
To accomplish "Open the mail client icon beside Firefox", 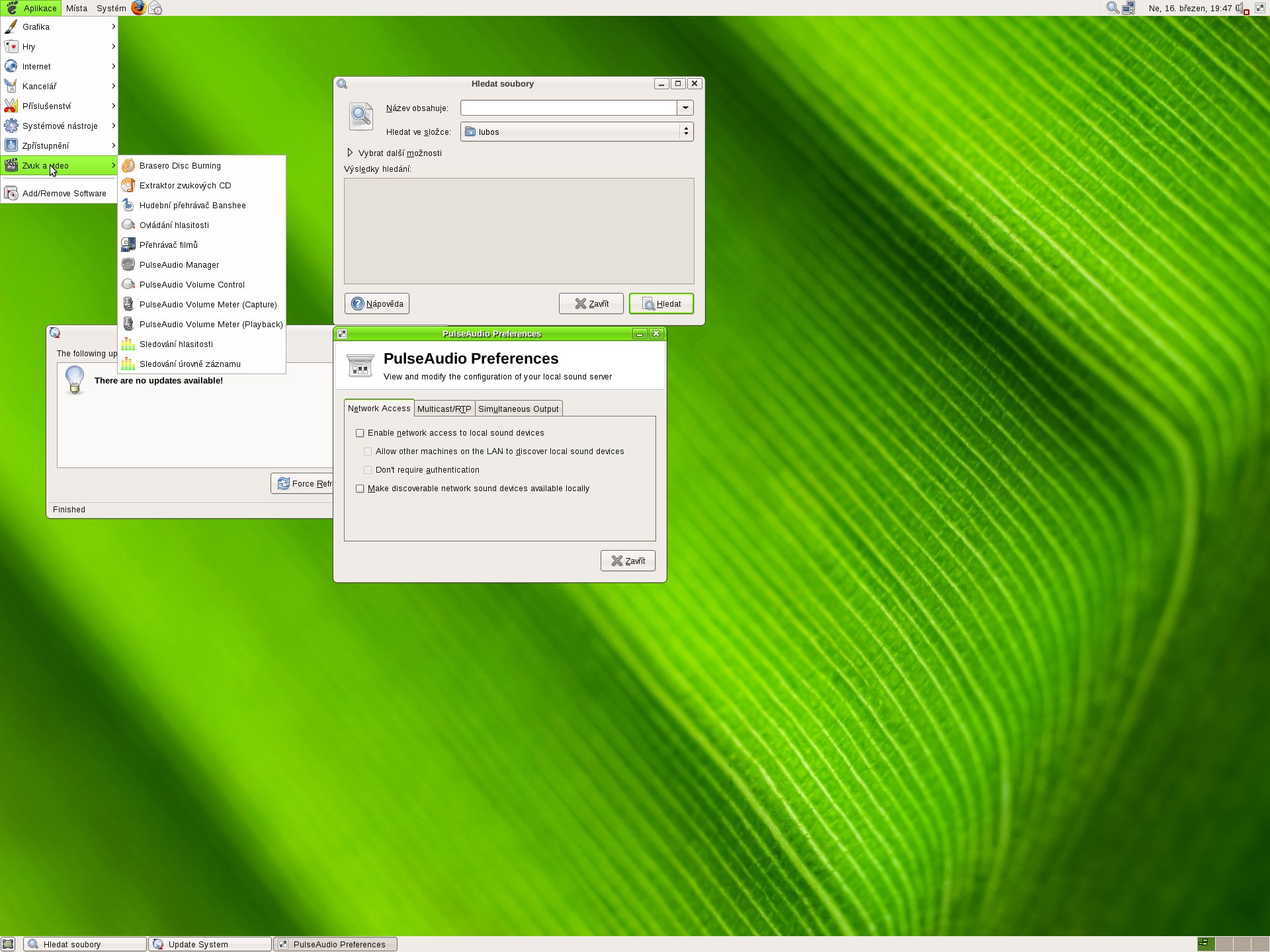I will point(155,8).
